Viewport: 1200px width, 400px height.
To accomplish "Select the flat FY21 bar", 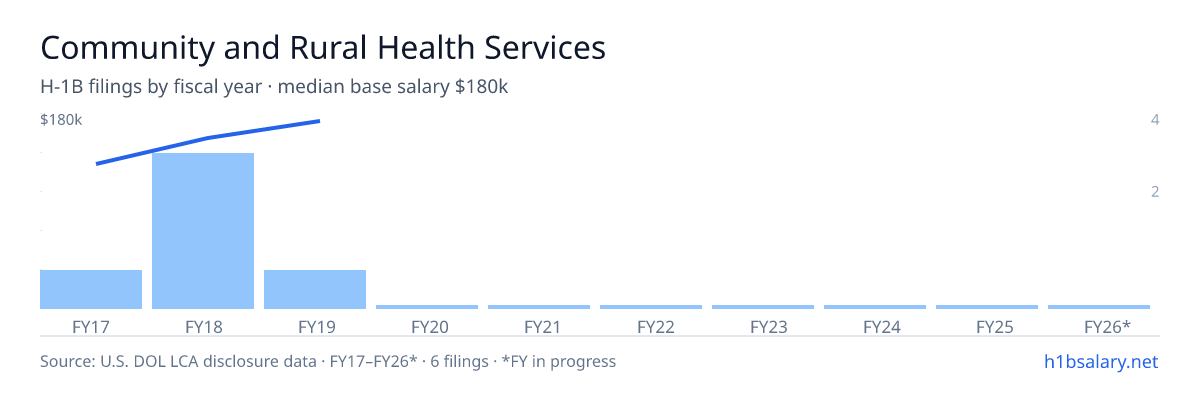I will 539,307.
